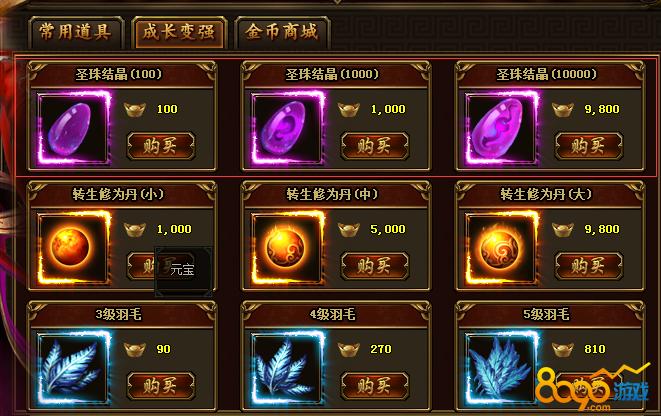661x416 pixels.
Task: Click the 转生修为丹(大) fire orb icon
Action: pyautogui.click(x=502, y=248)
